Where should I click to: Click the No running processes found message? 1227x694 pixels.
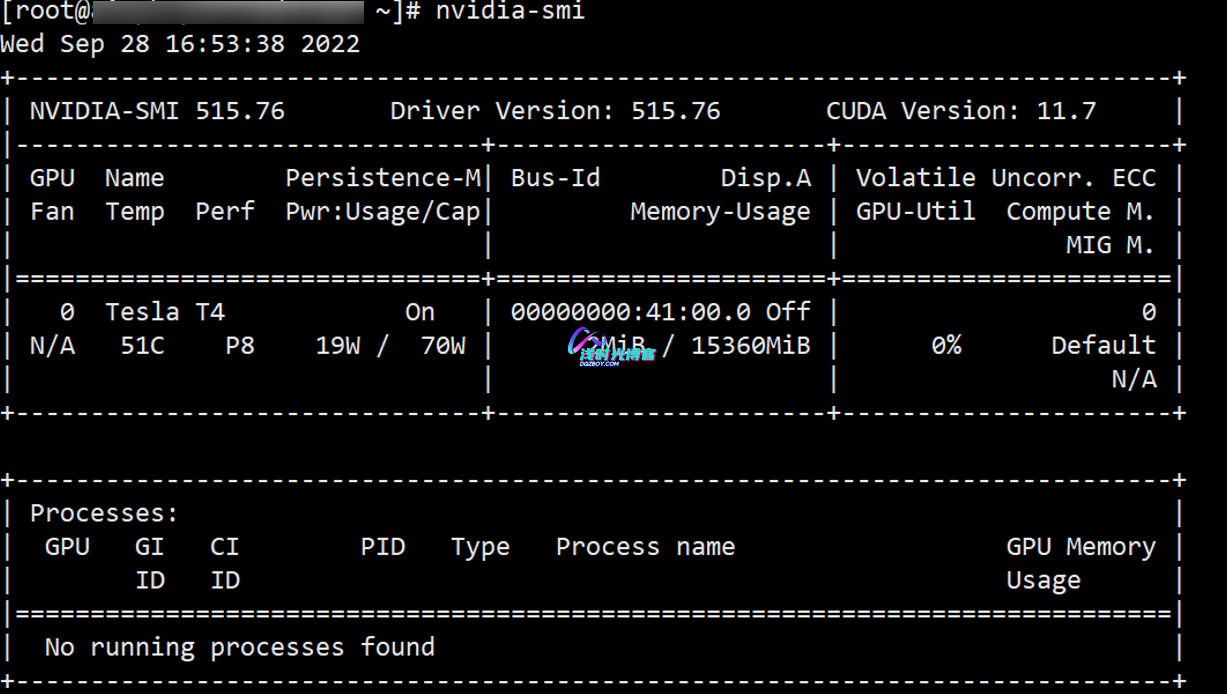[240, 648]
